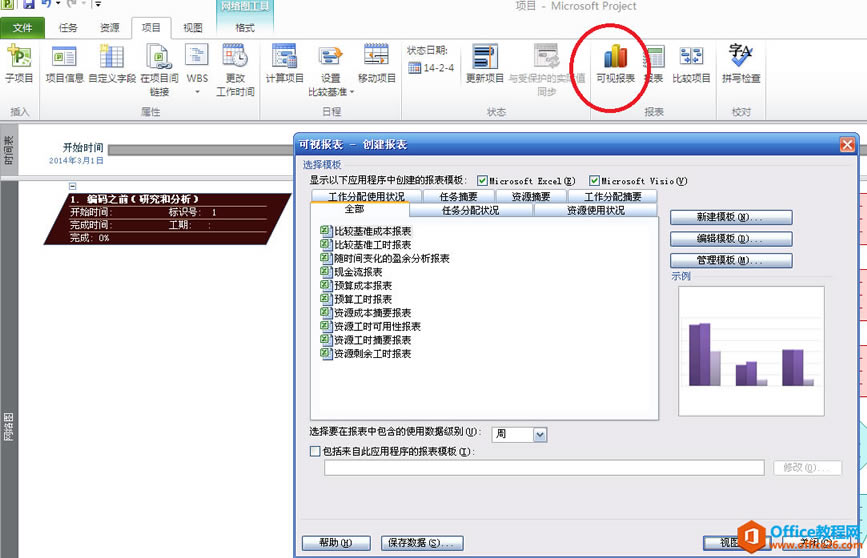Open Set Baseline dropdown
The image size is (867, 558).
[x=331, y=70]
